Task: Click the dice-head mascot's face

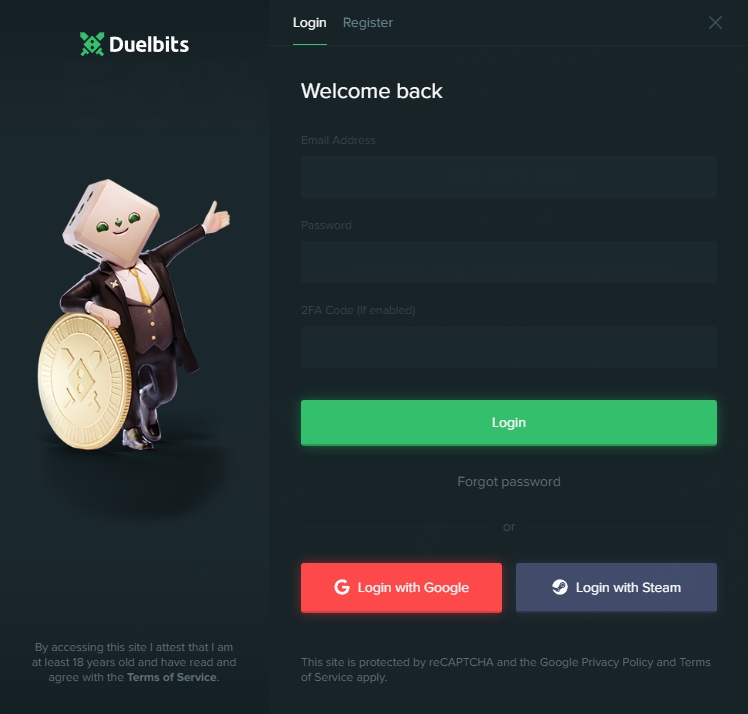Action: pyautogui.click(x=118, y=225)
